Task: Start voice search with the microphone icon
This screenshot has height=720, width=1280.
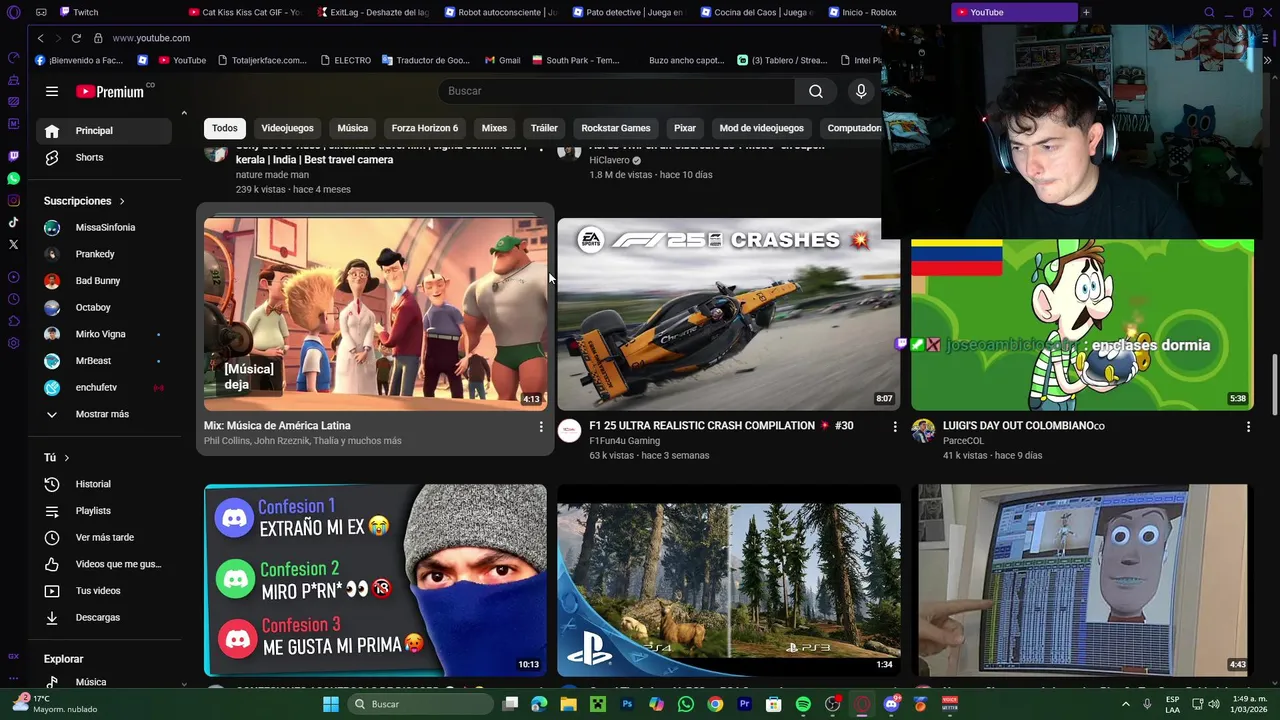Action: [861, 91]
